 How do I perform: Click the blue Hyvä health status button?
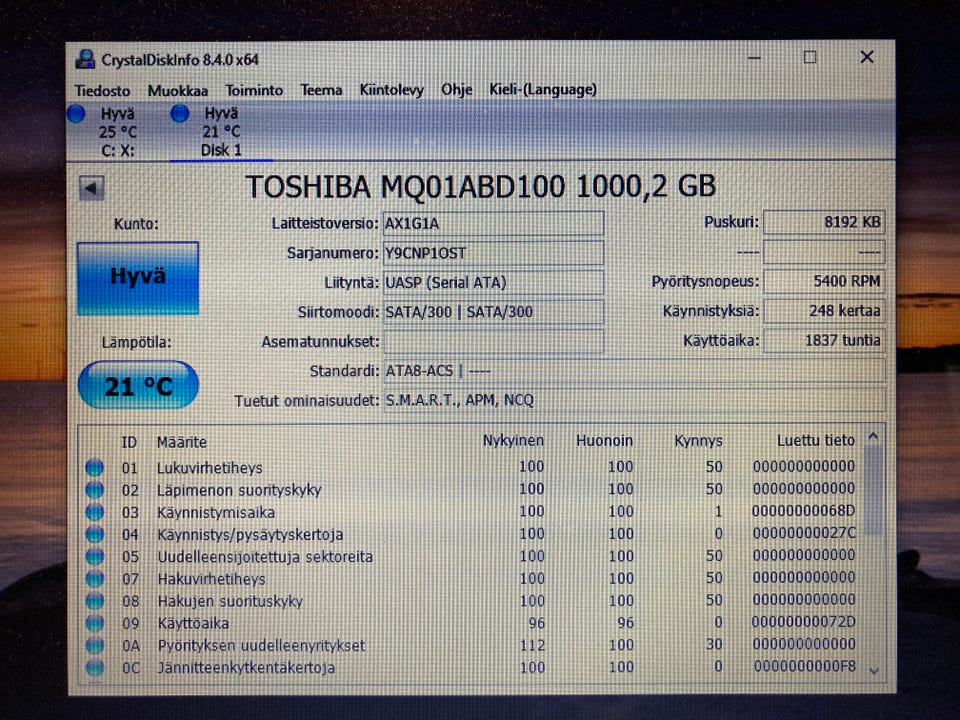click(138, 278)
